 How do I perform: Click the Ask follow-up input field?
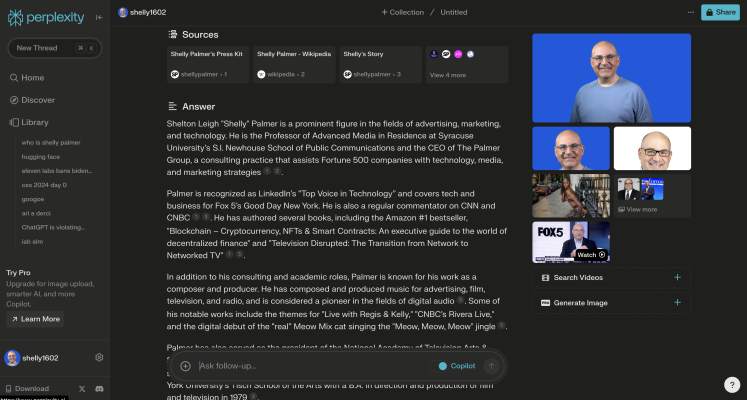(x=310, y=366)
